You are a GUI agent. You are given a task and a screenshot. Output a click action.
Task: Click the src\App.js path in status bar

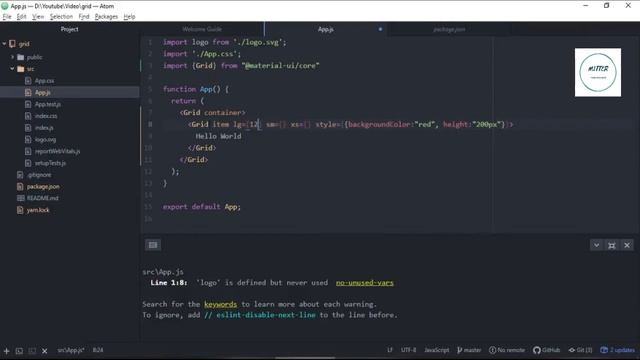71,350
